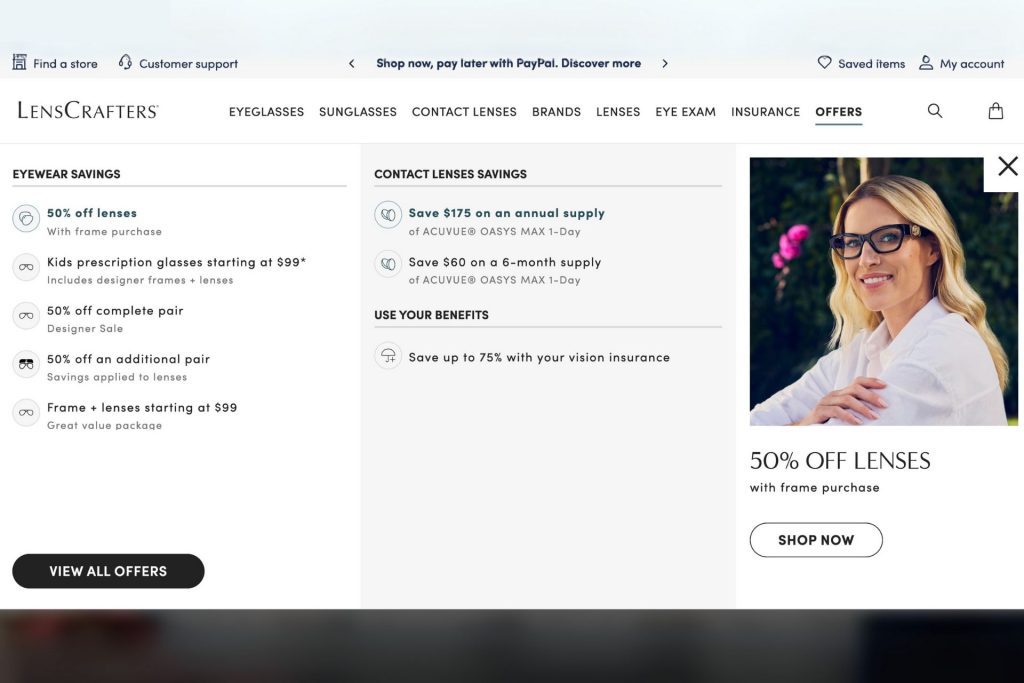This screenshot has width=1024, height=683.
Task: Click the glasses icon beside Kids prescription glasses offer
Action: [26, 267]
